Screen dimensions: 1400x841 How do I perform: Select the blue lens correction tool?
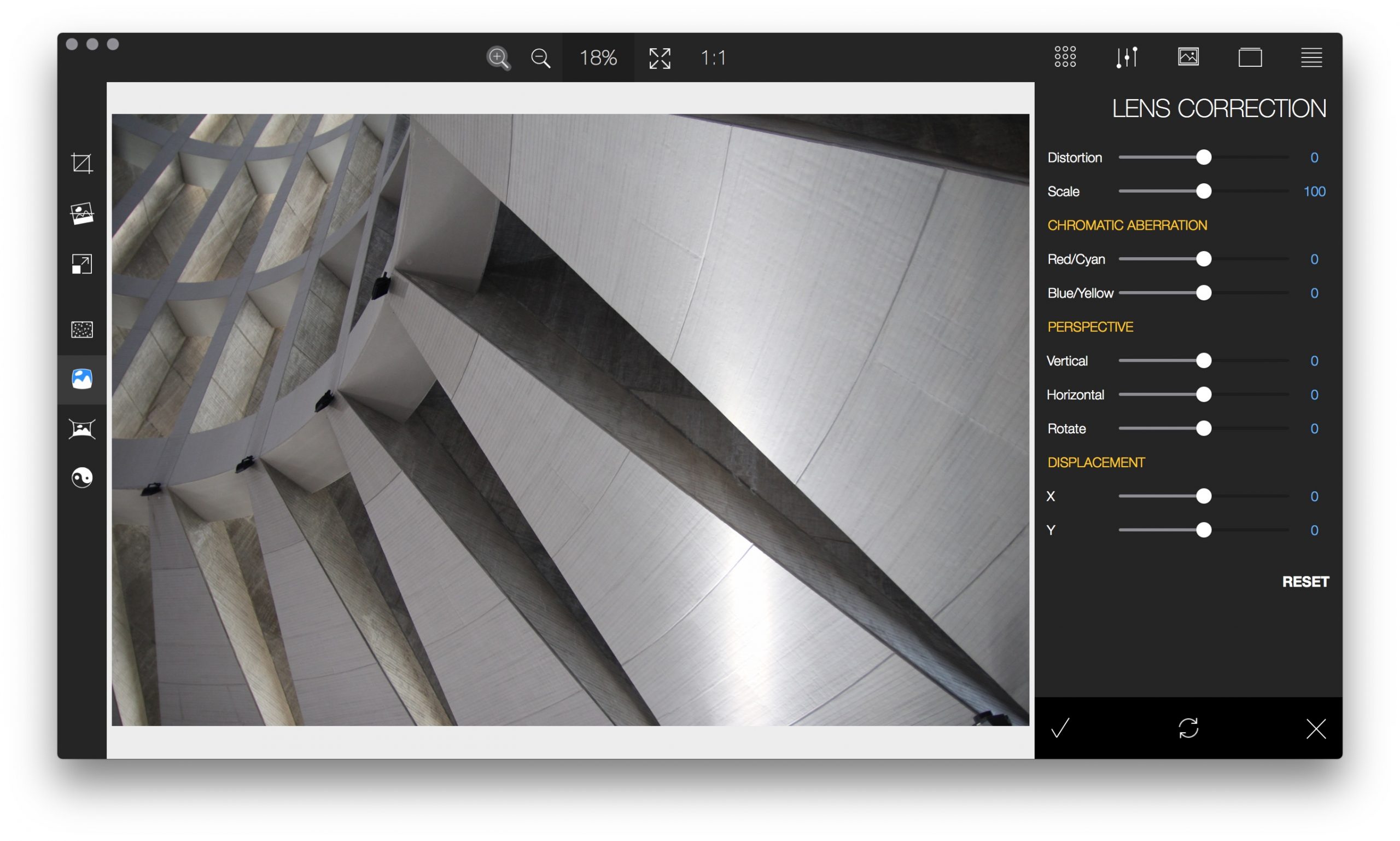pos(82,379)
